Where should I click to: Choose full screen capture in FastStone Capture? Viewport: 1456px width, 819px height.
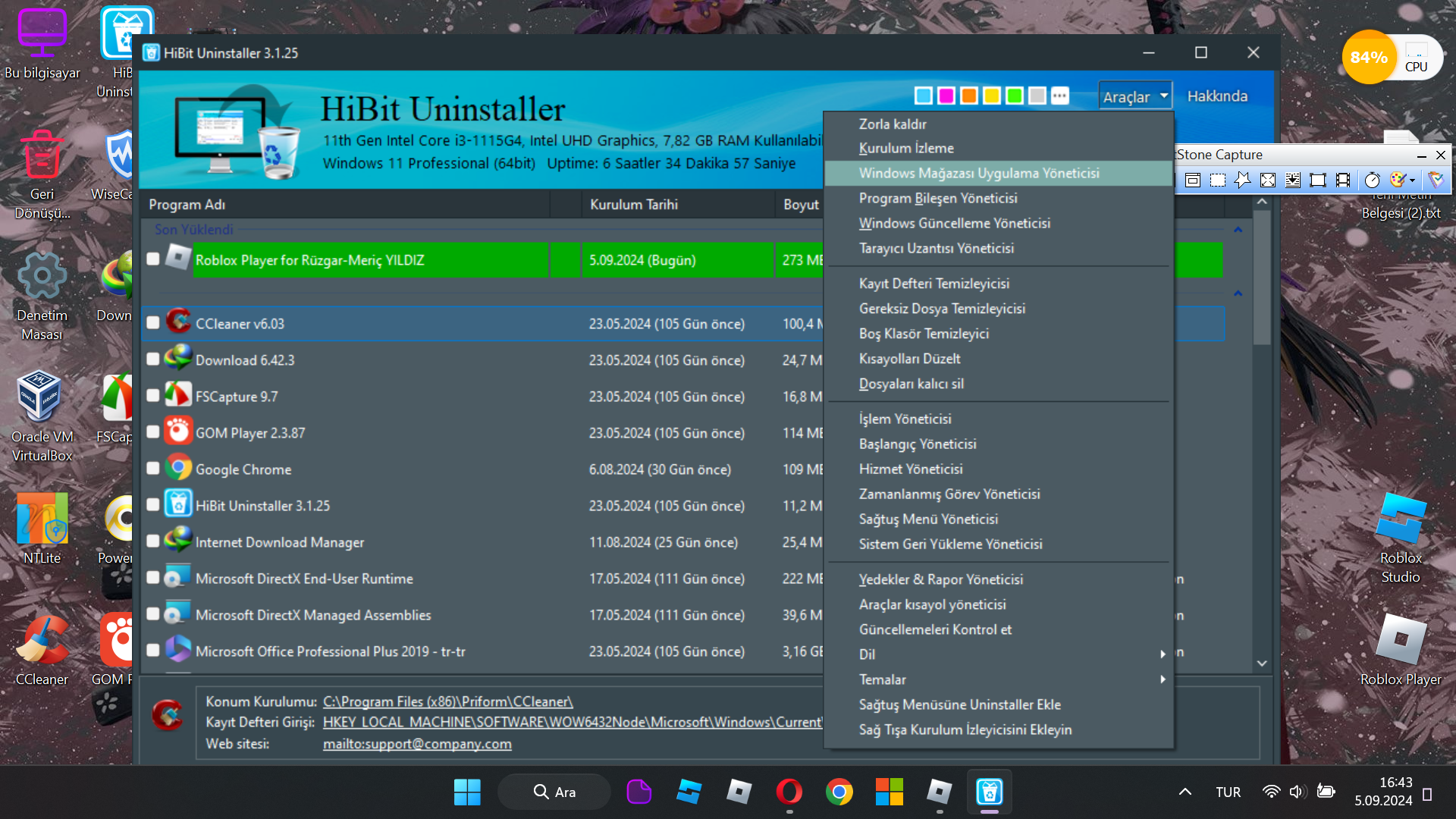pyautogui.click(x=1268, y=180)
